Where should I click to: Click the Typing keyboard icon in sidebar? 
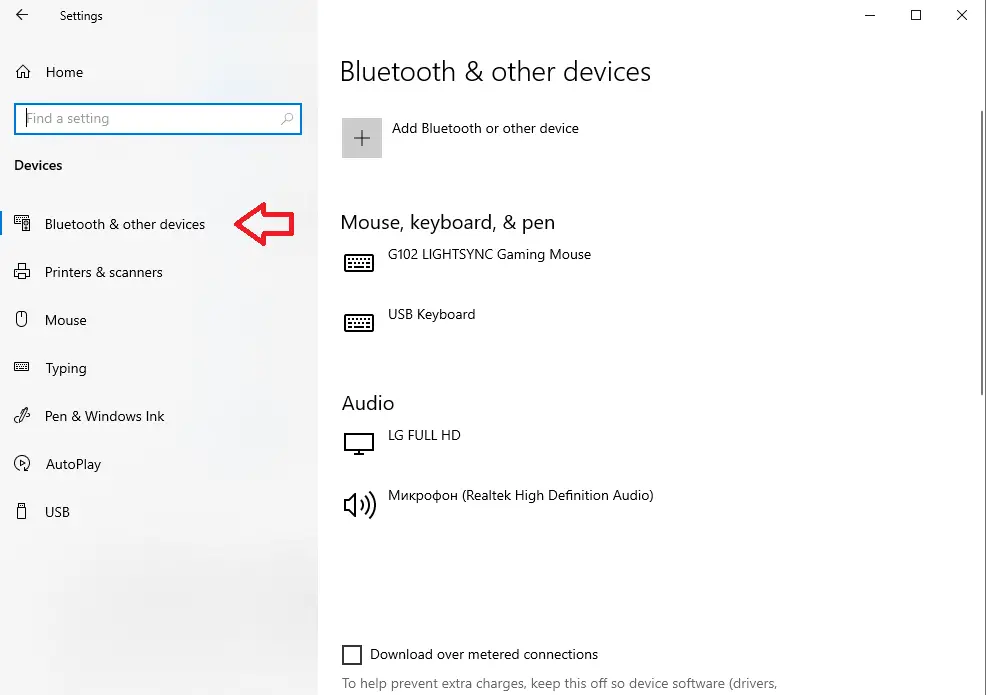click(21, 366)
